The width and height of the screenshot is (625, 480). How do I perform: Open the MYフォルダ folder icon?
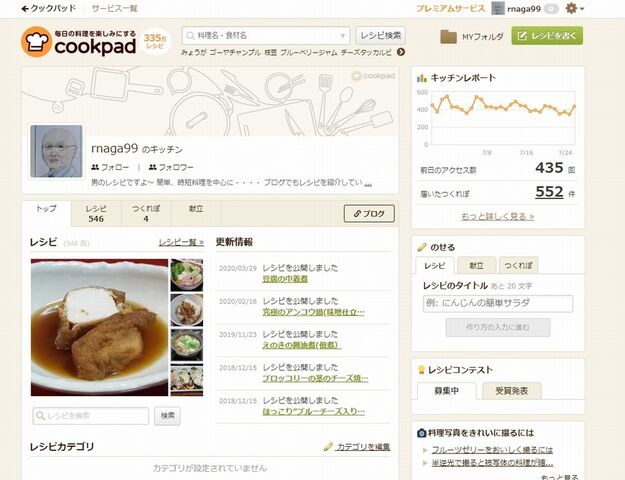tap(448, 37)
